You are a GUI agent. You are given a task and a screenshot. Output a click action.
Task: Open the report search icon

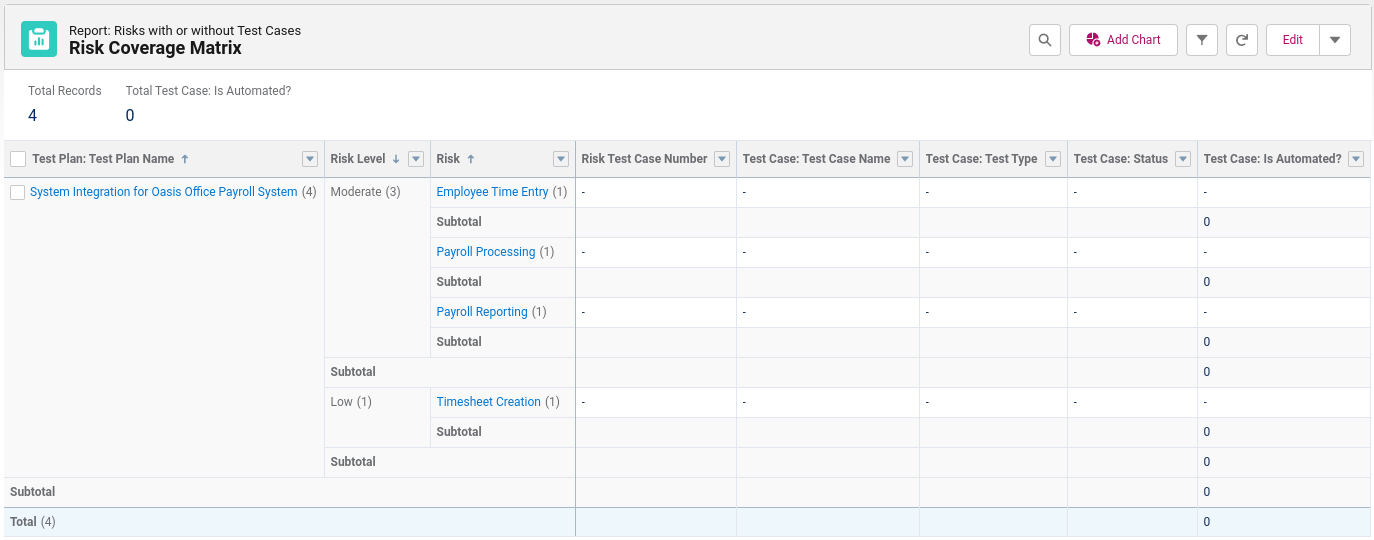point(1044,40)
